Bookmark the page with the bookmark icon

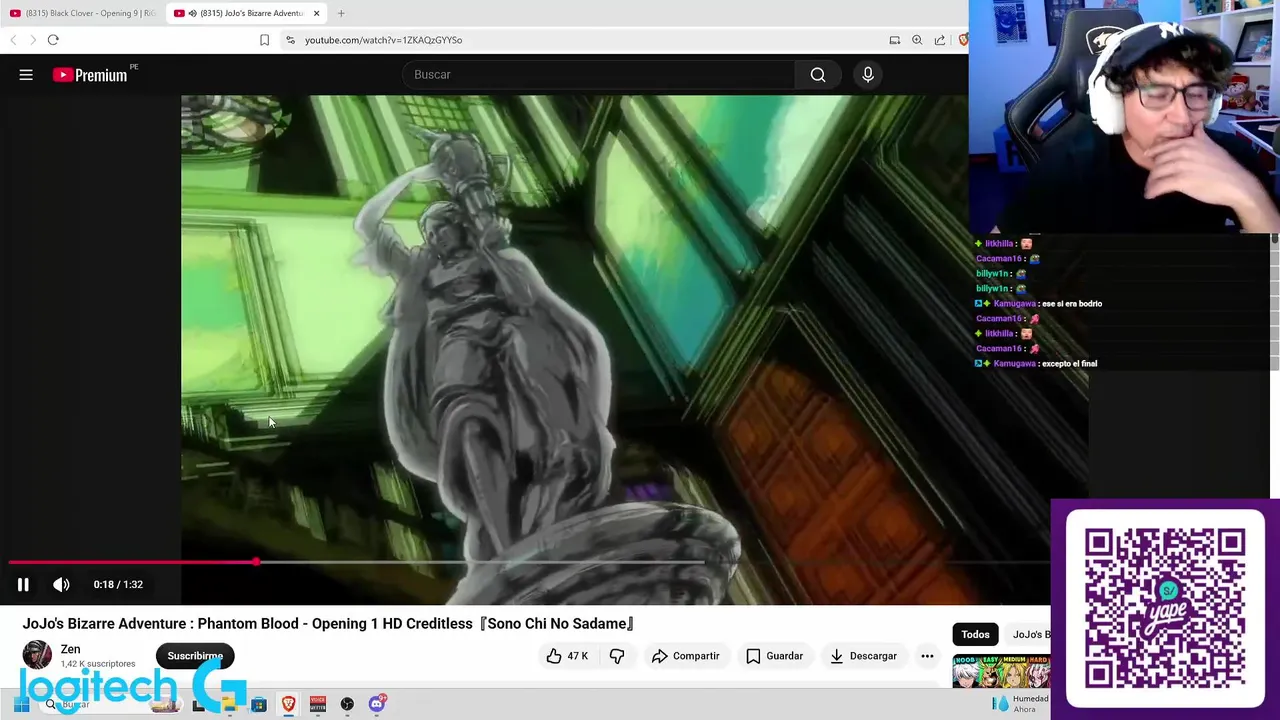click(x=264, y=40)
